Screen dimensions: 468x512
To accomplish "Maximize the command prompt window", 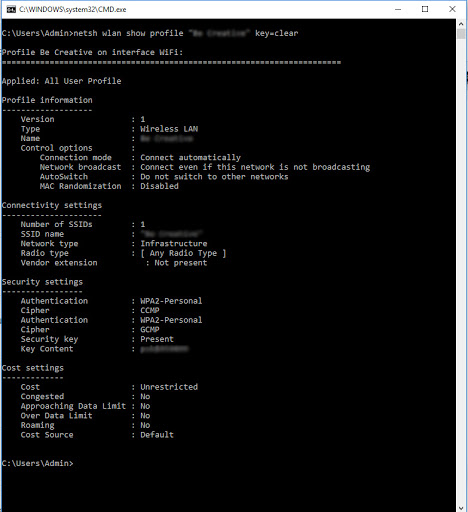I will pos(425,9).
